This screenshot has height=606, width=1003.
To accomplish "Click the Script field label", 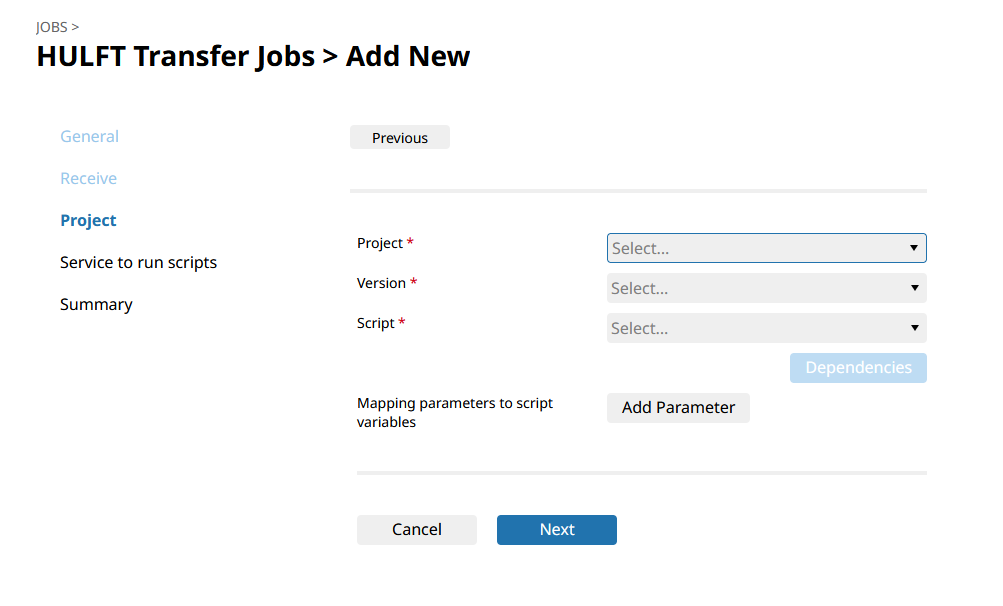I will click(375, 324).
